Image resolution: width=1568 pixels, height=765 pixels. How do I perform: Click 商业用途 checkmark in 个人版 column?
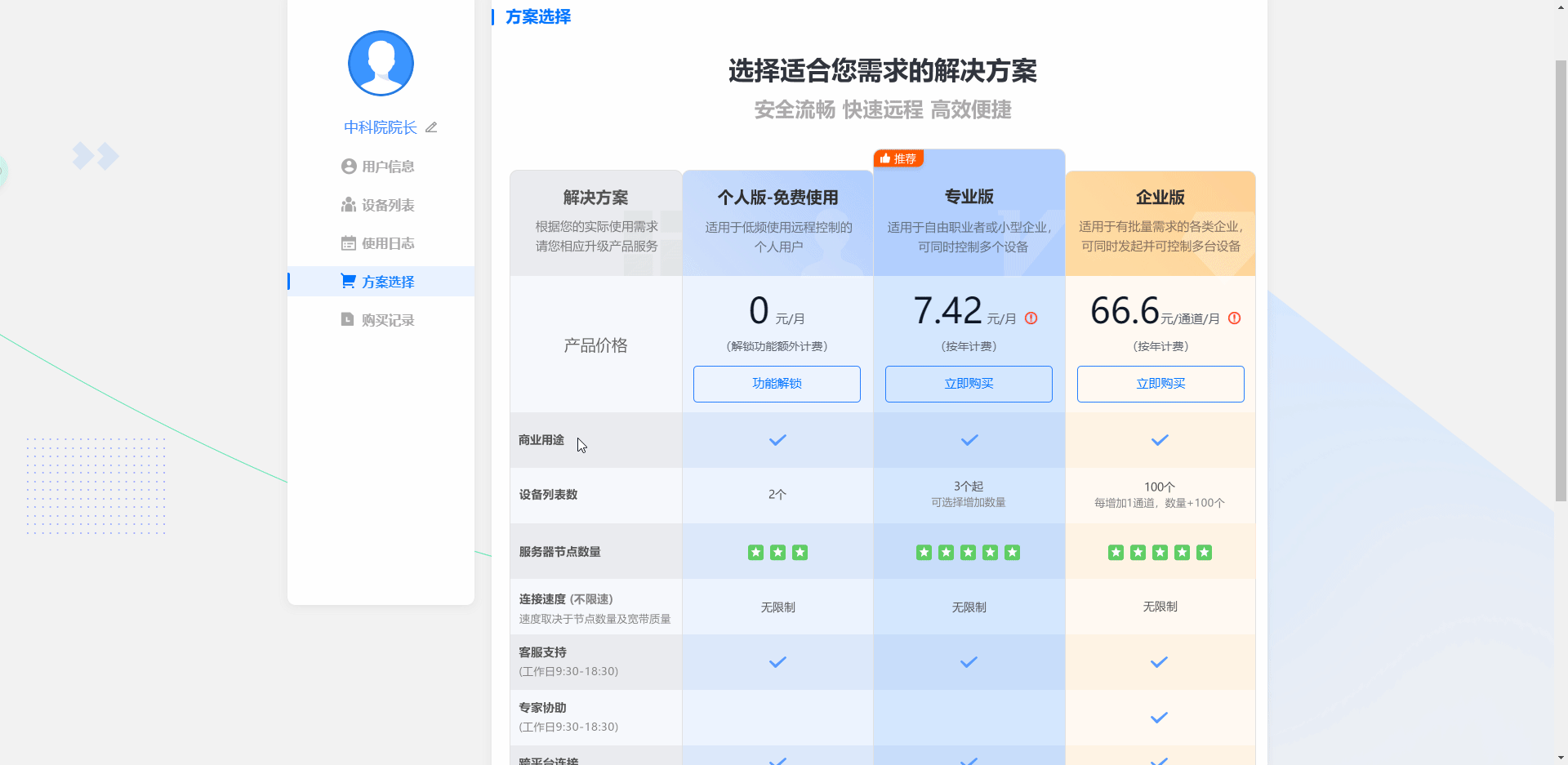[x=777, y=440]
